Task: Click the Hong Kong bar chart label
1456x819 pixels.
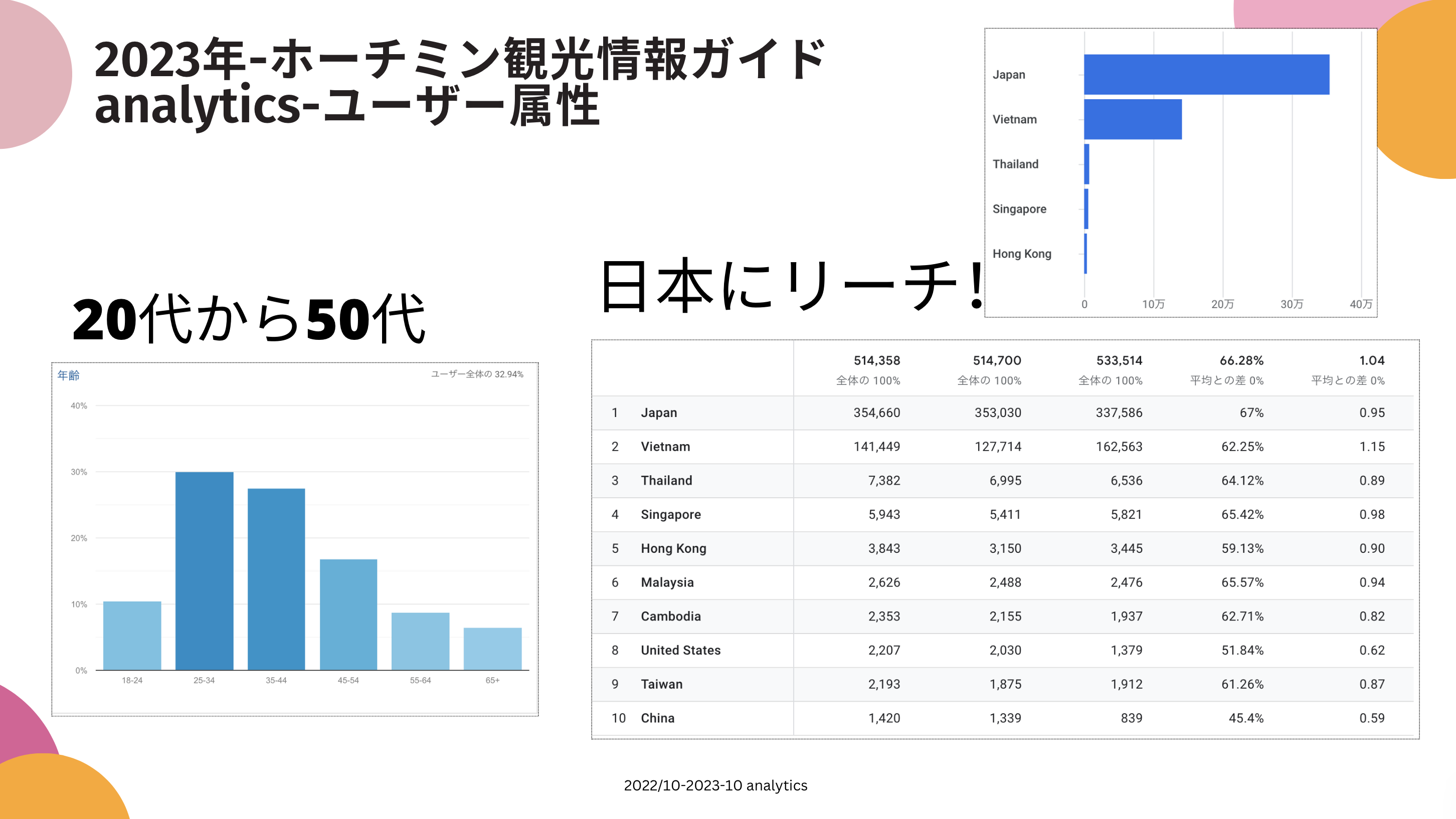Action: click(x=1021, y=254)
